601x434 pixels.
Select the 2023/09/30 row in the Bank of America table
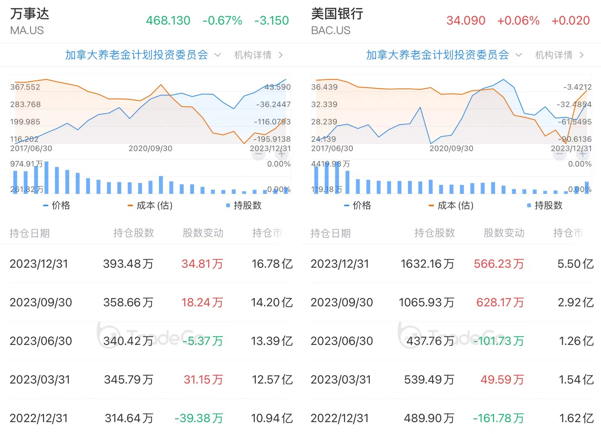(450, 302)
